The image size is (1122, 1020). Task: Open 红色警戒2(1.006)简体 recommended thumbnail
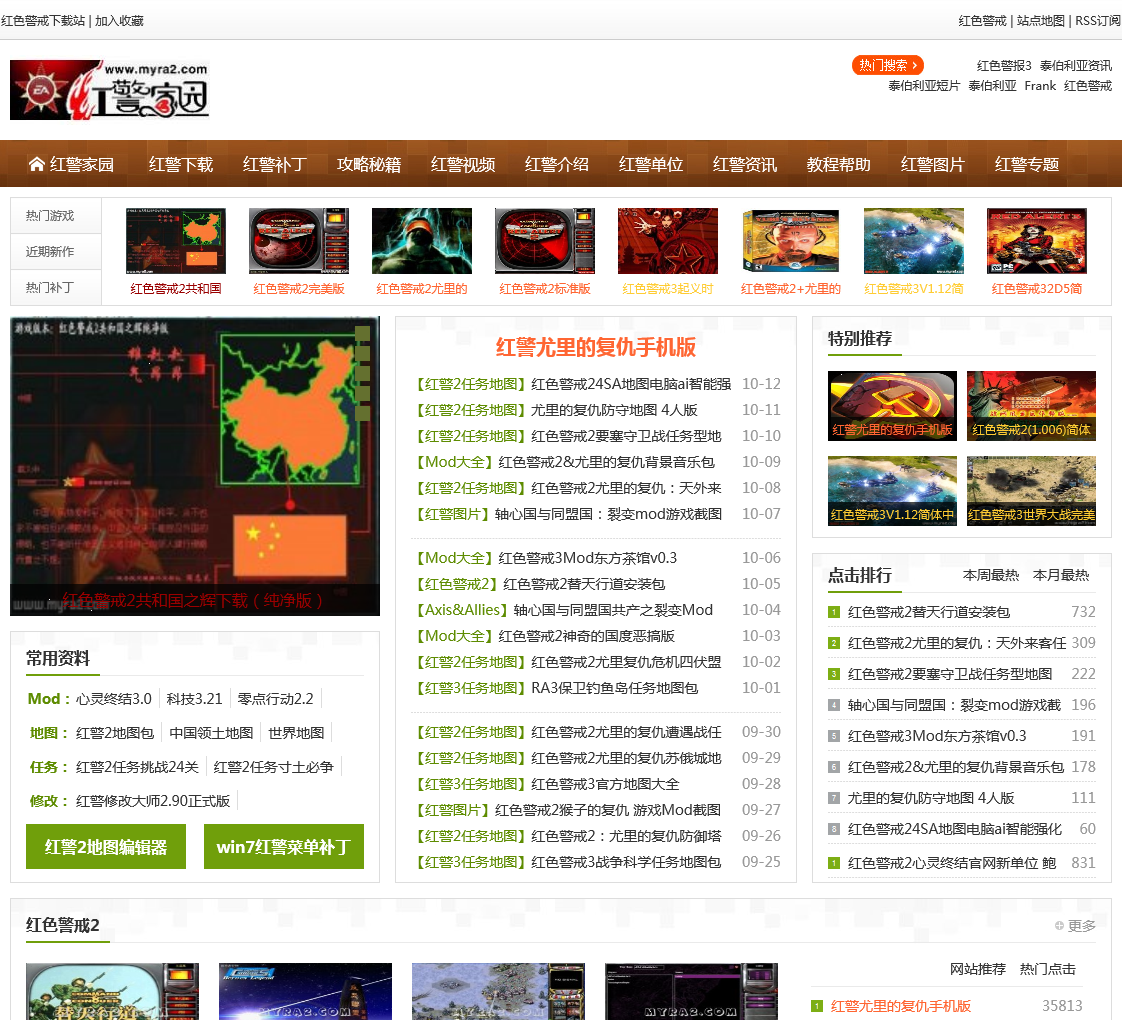pyautogui.click(x=1031, y=406)
